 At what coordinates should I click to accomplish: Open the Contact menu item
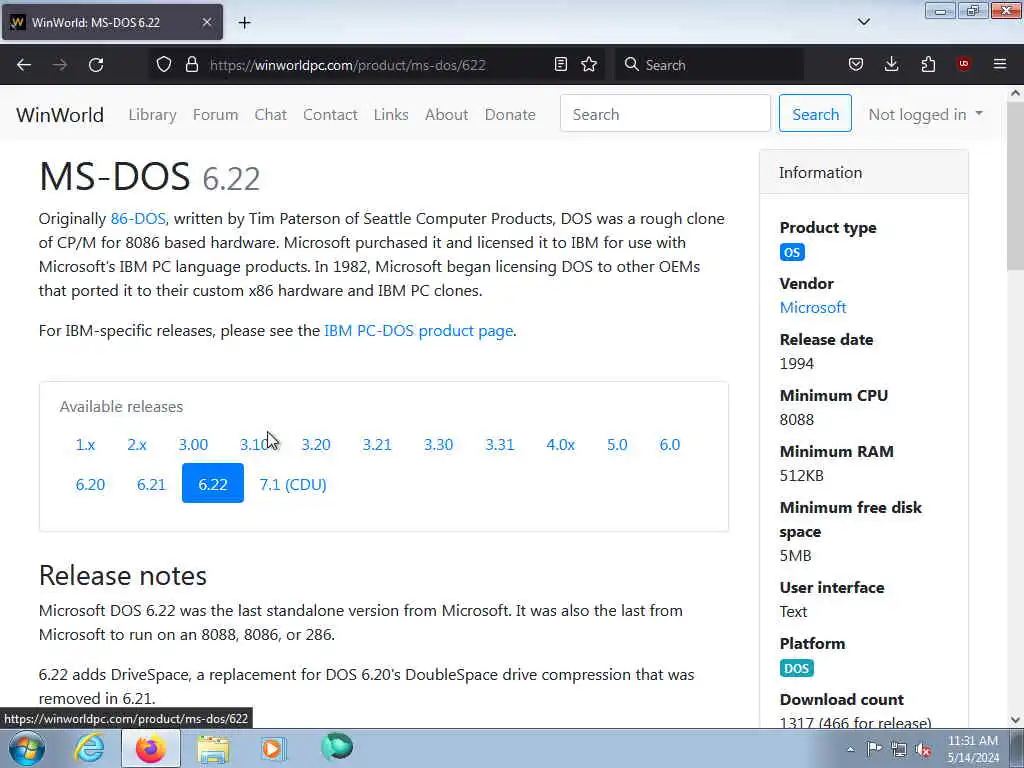(330, 114)
